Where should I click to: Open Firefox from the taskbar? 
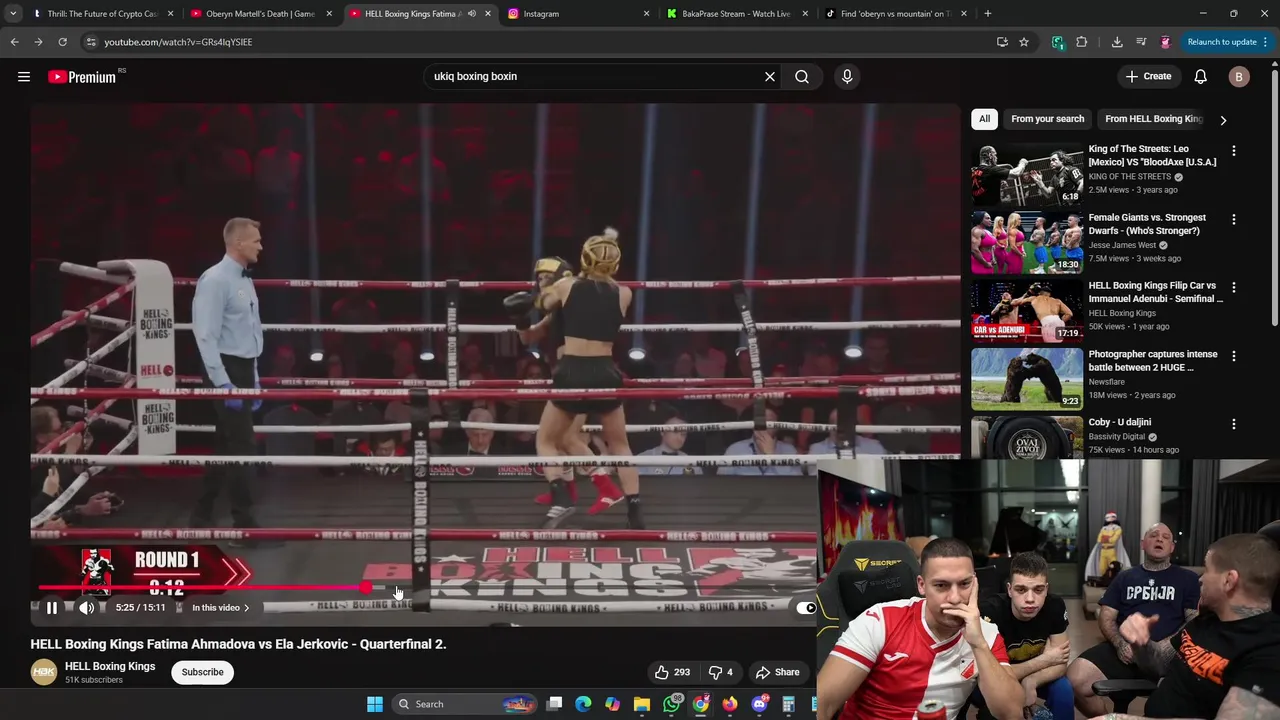tap(730, 704)
